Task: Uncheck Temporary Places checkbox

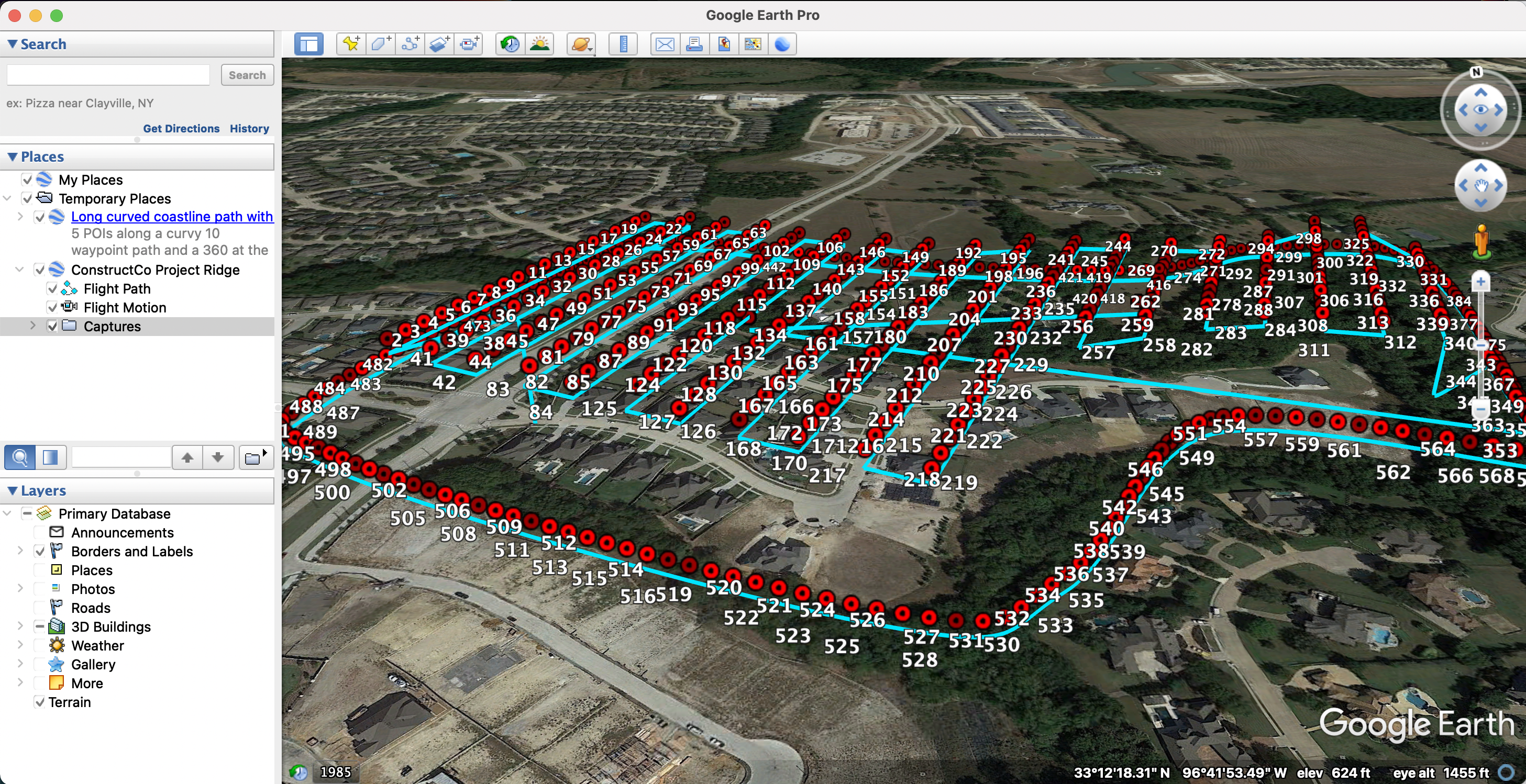Action: click(27, 198)
